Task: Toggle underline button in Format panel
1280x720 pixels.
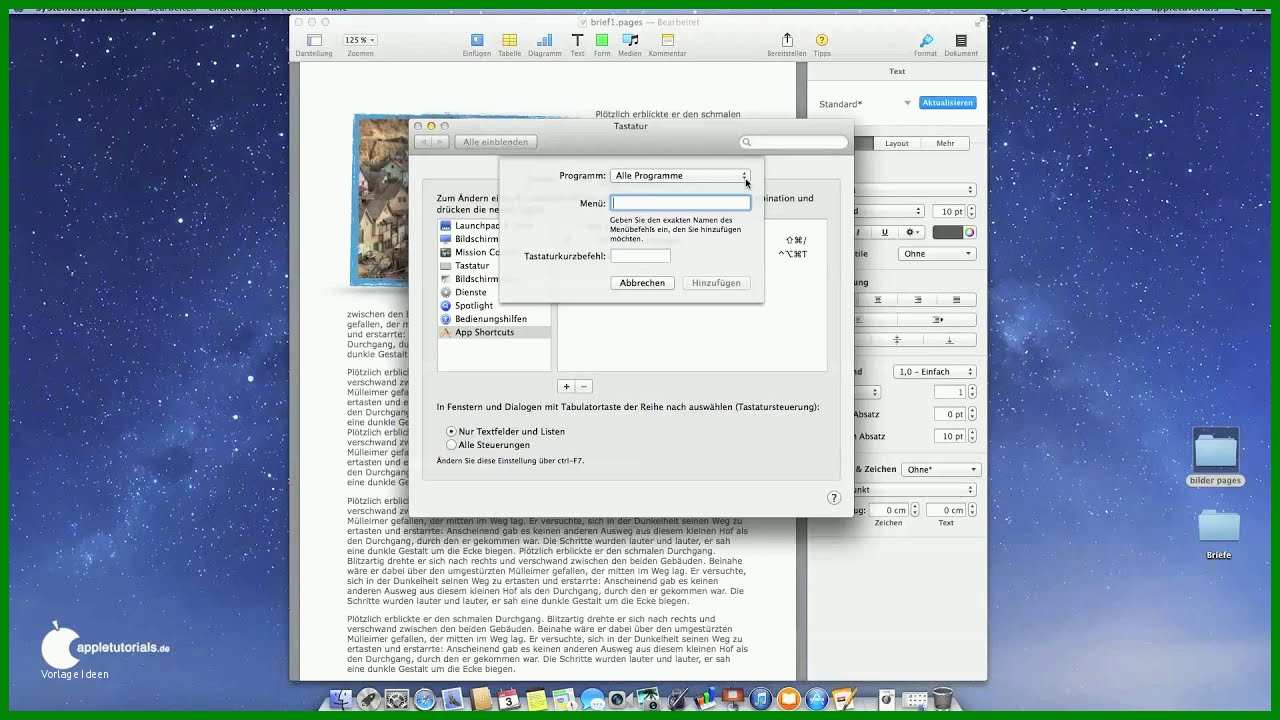Action: (884, 232)
